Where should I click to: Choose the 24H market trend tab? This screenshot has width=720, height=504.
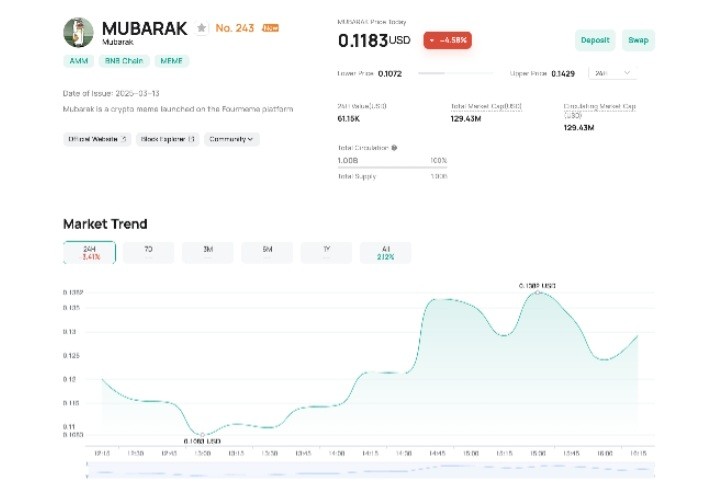coord(89,251)
